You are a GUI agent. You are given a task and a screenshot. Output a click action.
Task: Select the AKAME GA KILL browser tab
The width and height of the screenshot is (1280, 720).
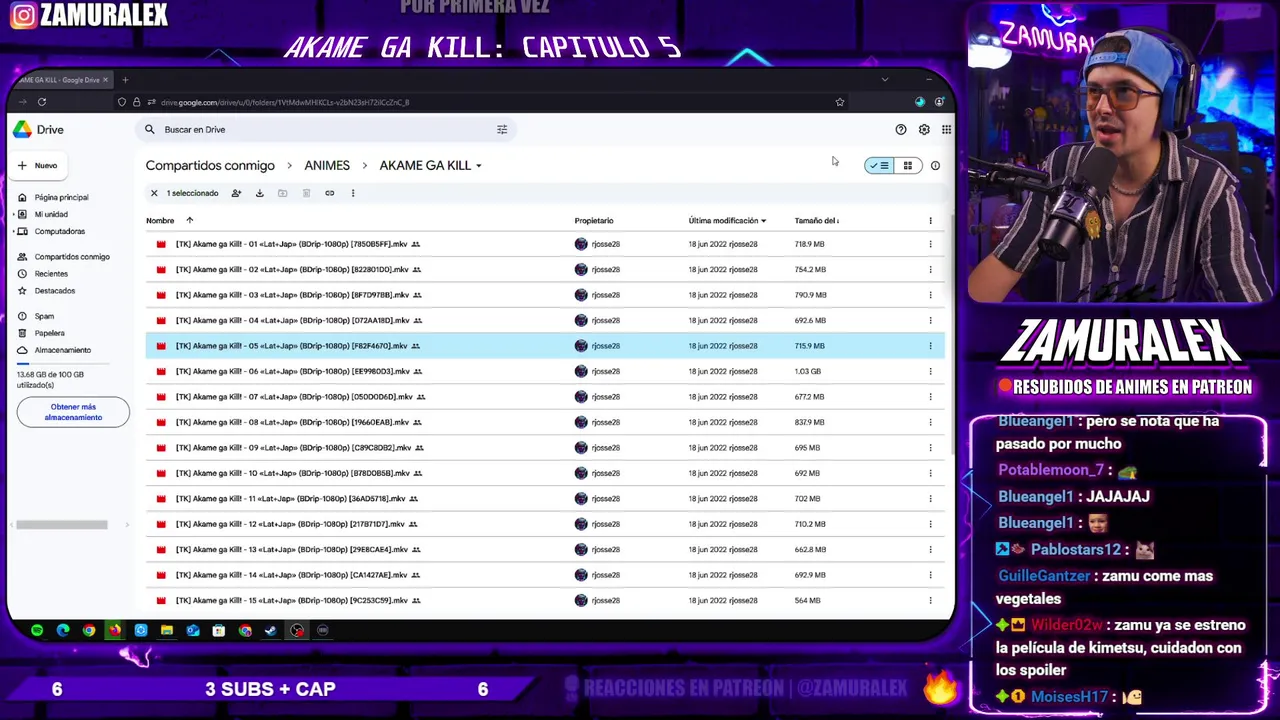(60, 80)
